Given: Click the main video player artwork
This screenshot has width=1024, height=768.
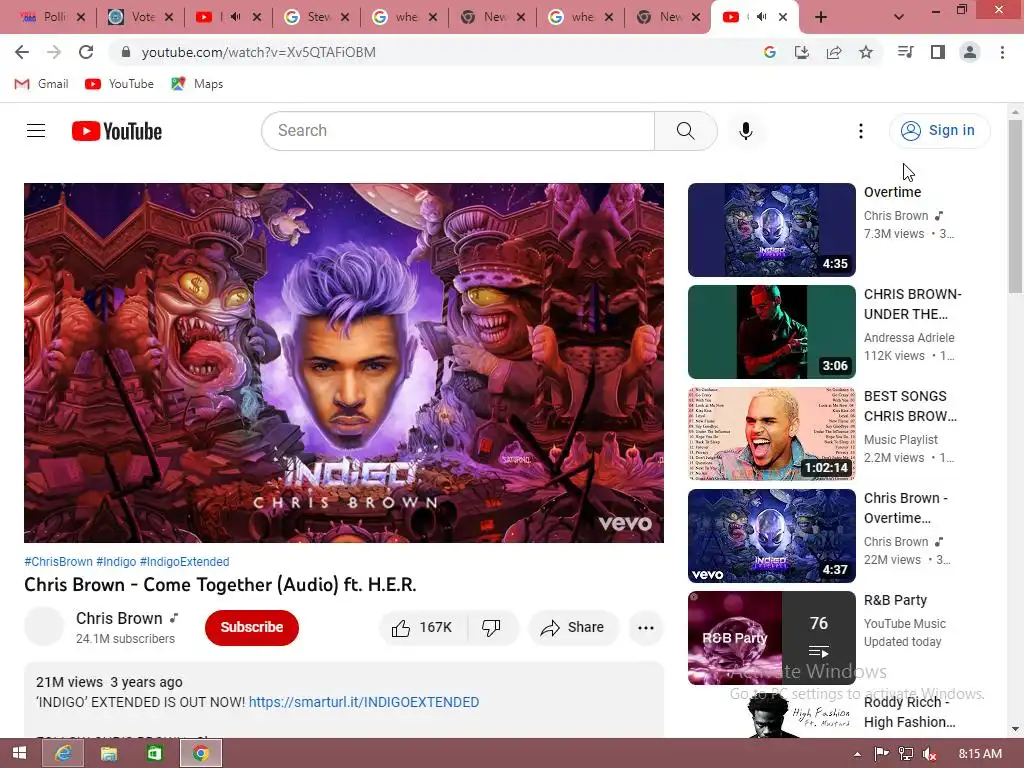Looking at the screenshot, I should 344,362.
